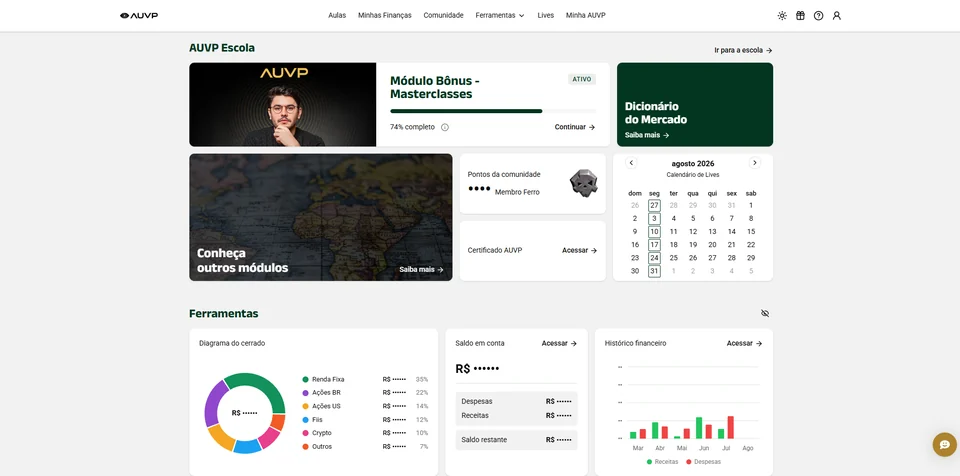The width and height of the screenshot is (960, 476).
Task: Click the donut chart in Diagrama do cerrado
Action: coord(245,413)
